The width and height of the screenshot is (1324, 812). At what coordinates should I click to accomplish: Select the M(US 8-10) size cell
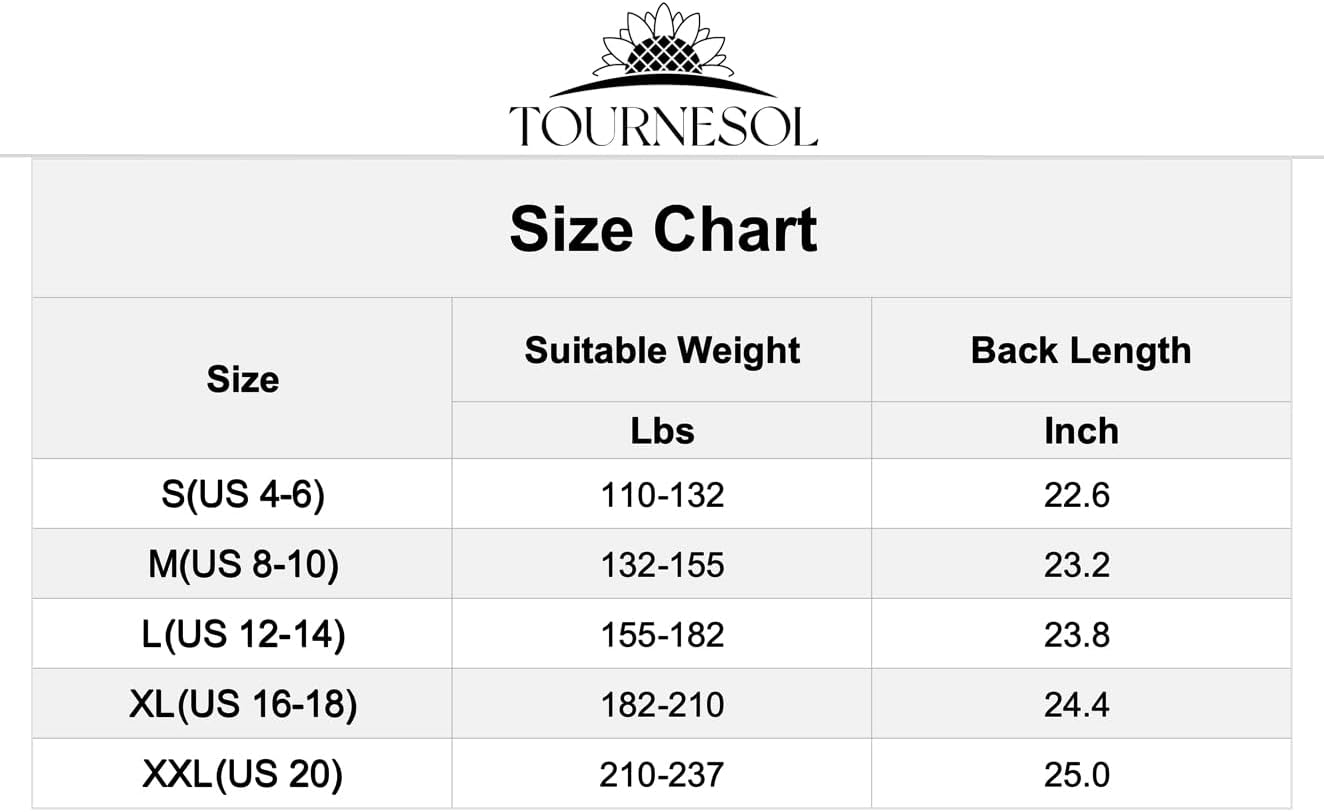pyautogui.click(x=243, y=565)
